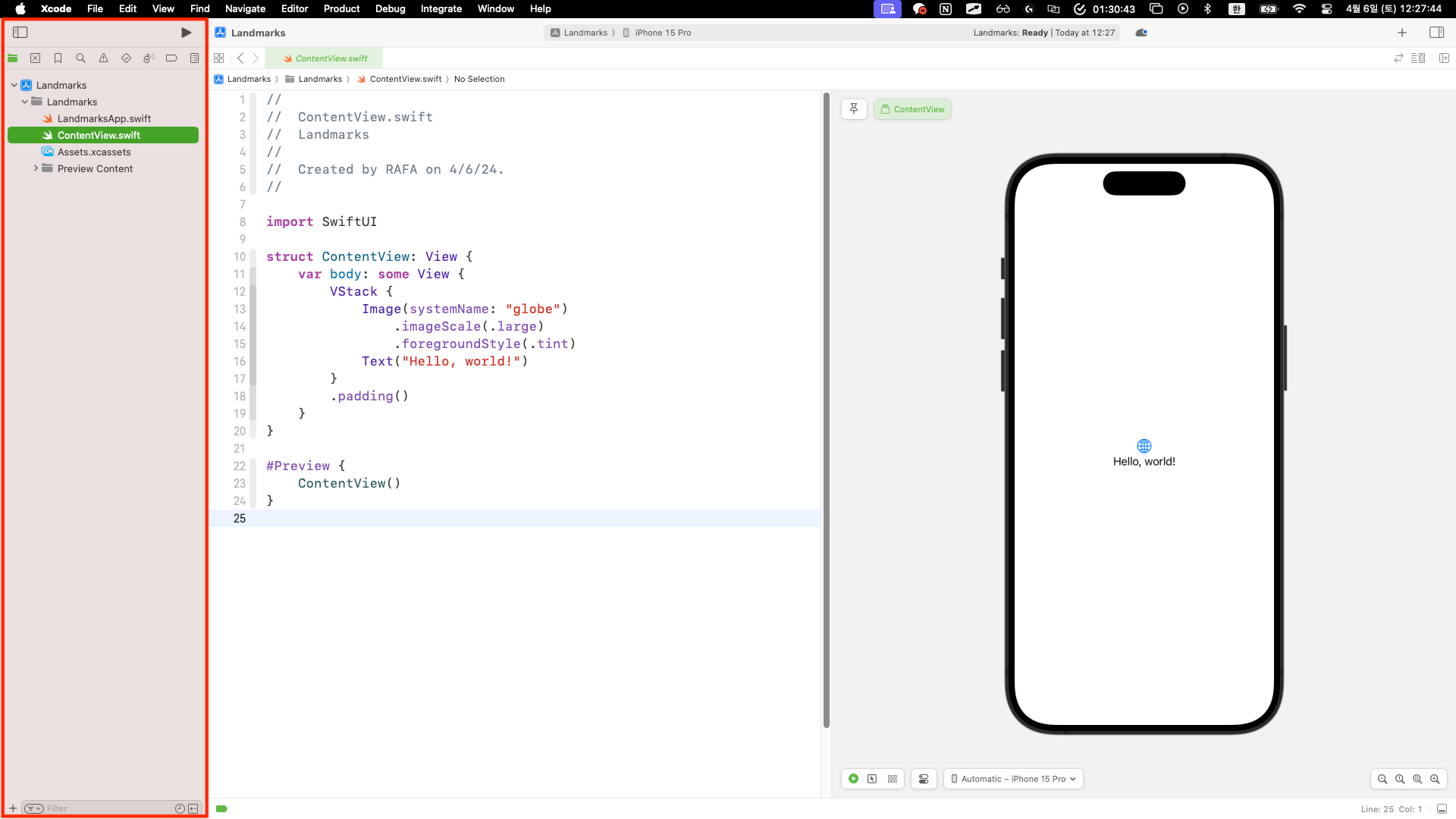1456x819 pixels.
Task: Open editor options menu
Action: click(x=1418, y=58)
